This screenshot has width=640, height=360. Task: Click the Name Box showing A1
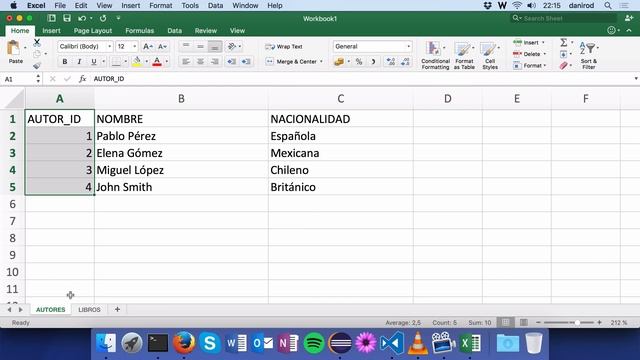tap(19, 79)
